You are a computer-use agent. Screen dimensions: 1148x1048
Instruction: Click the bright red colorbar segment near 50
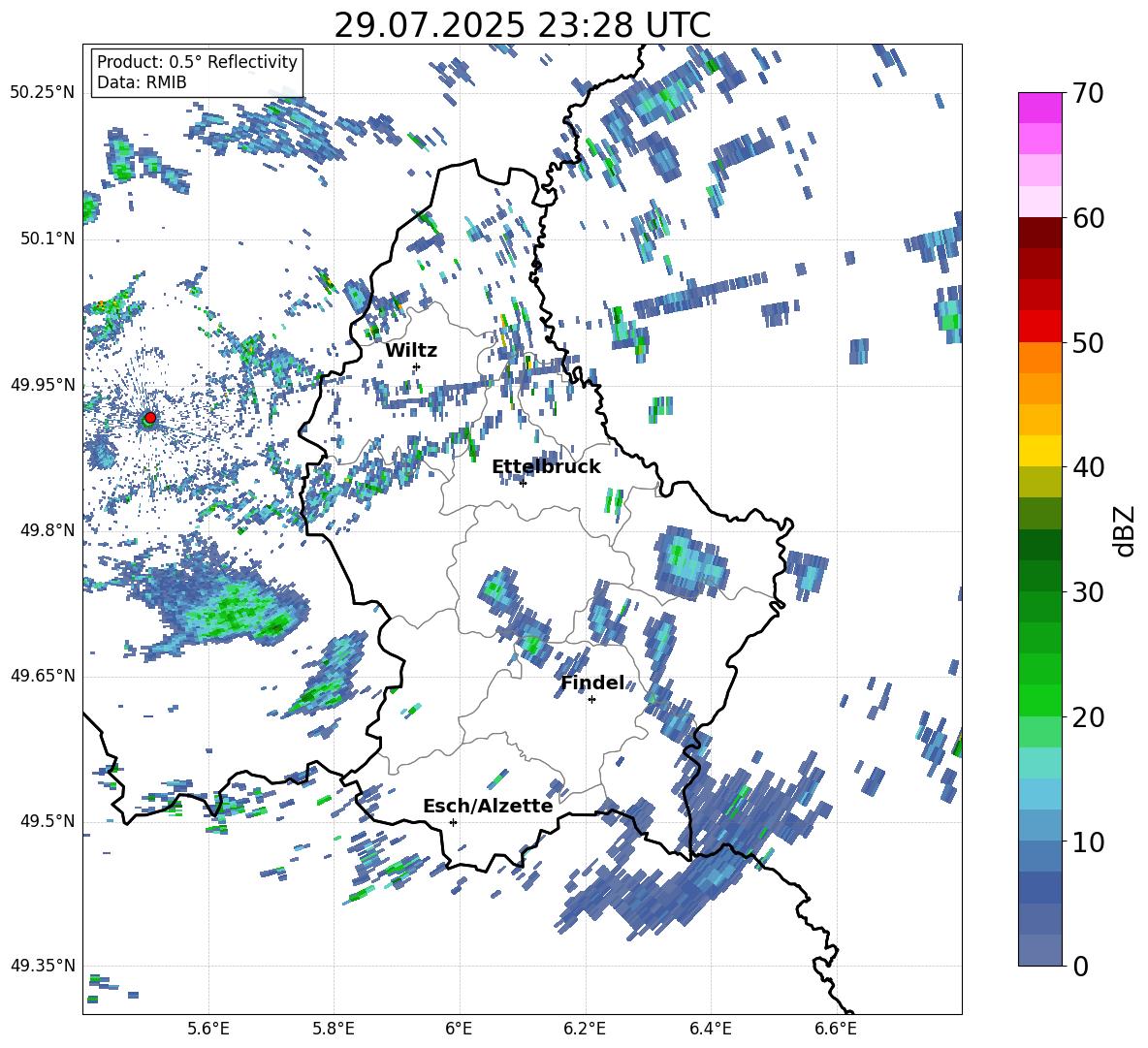click(1039, 327)
